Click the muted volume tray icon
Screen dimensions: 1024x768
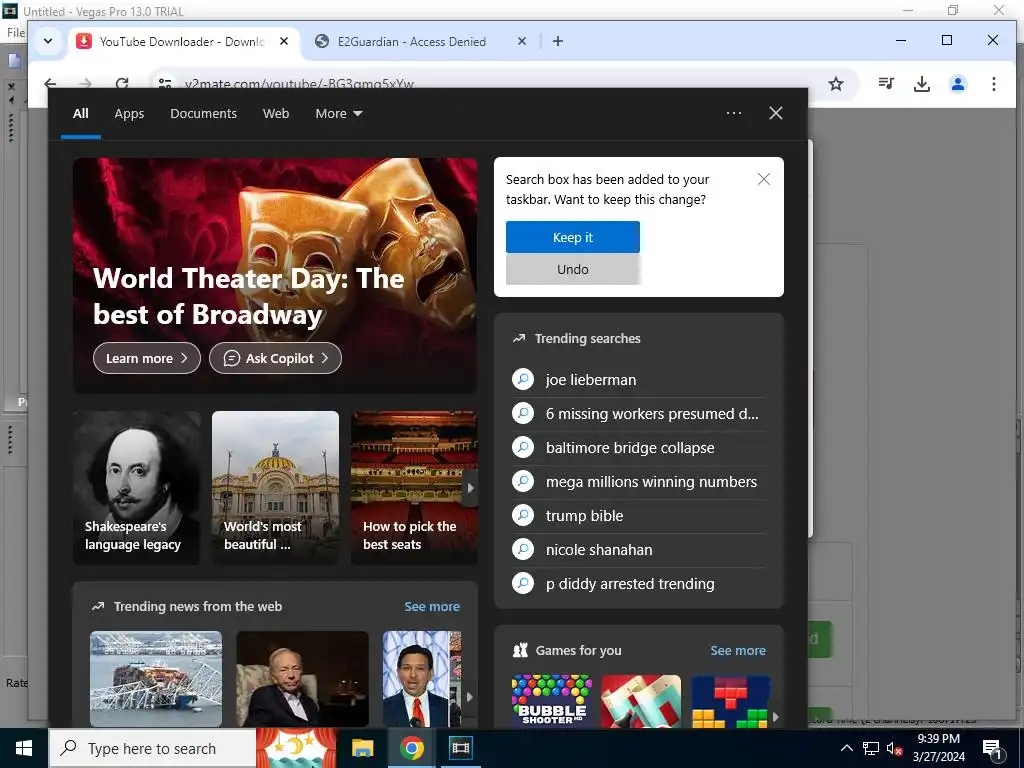[894, 748]
